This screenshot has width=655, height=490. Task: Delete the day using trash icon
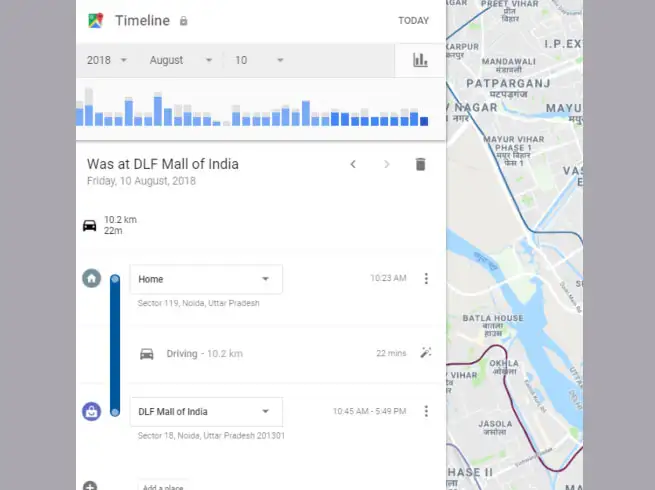click(x=420, y=164)
